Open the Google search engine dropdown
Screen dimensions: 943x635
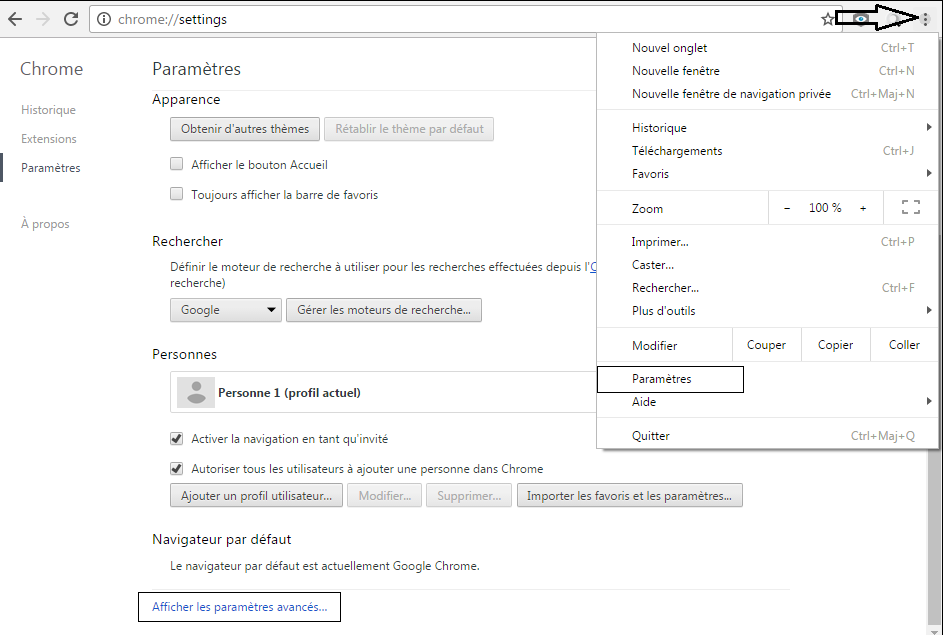click(226, 310)
